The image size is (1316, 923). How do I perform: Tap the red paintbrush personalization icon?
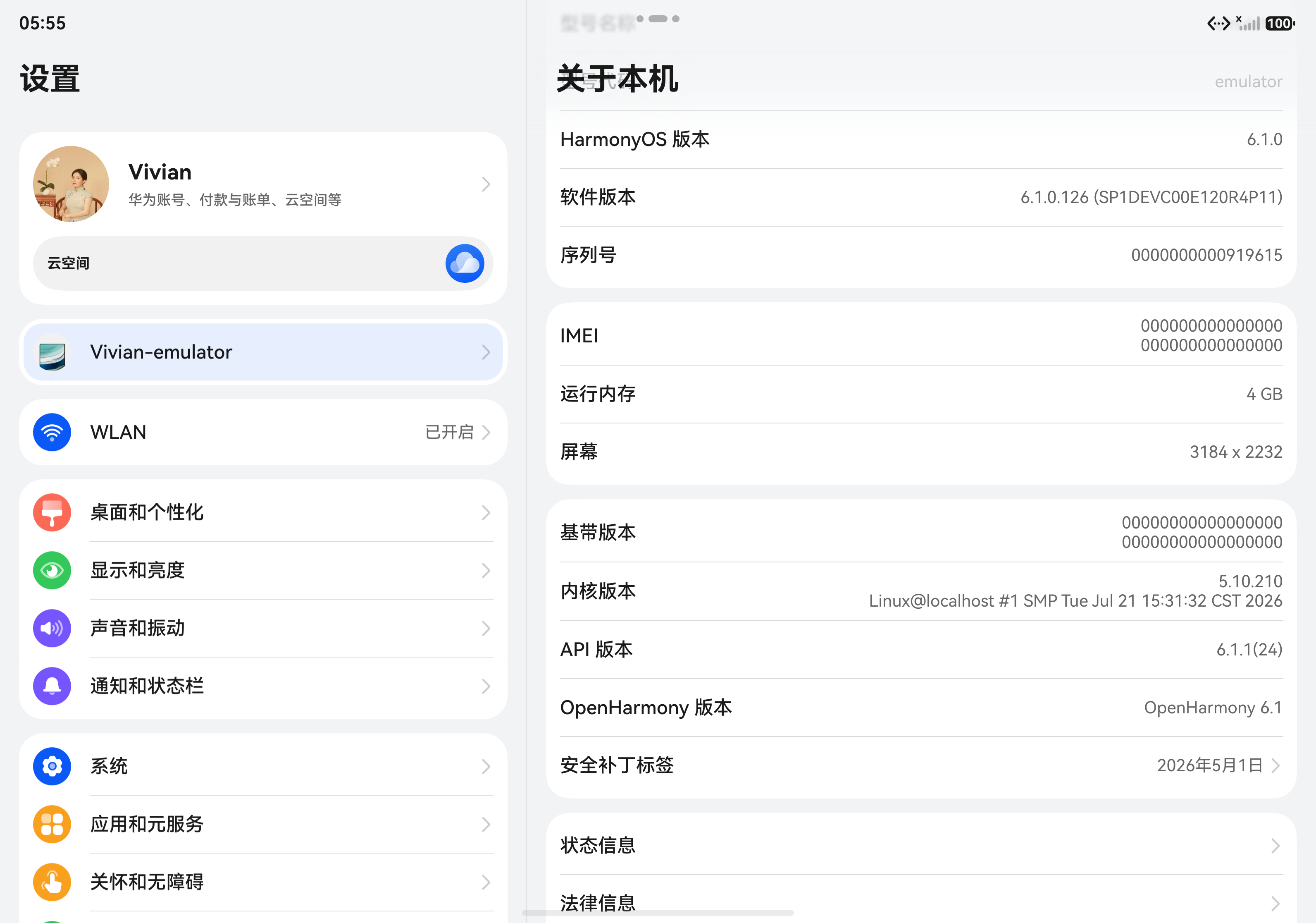[52, 512]
